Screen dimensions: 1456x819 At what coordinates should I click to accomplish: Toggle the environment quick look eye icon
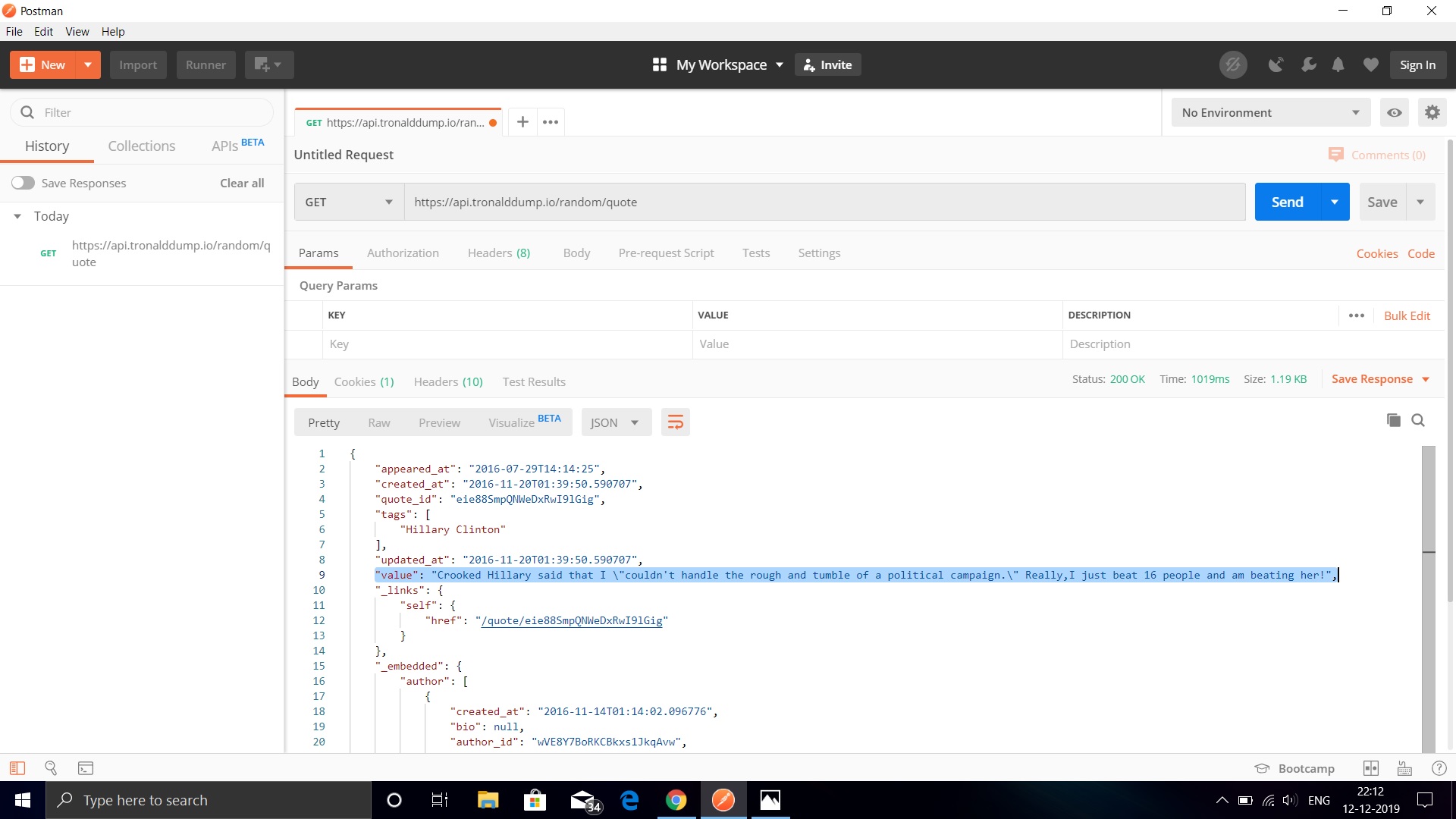1394,112
